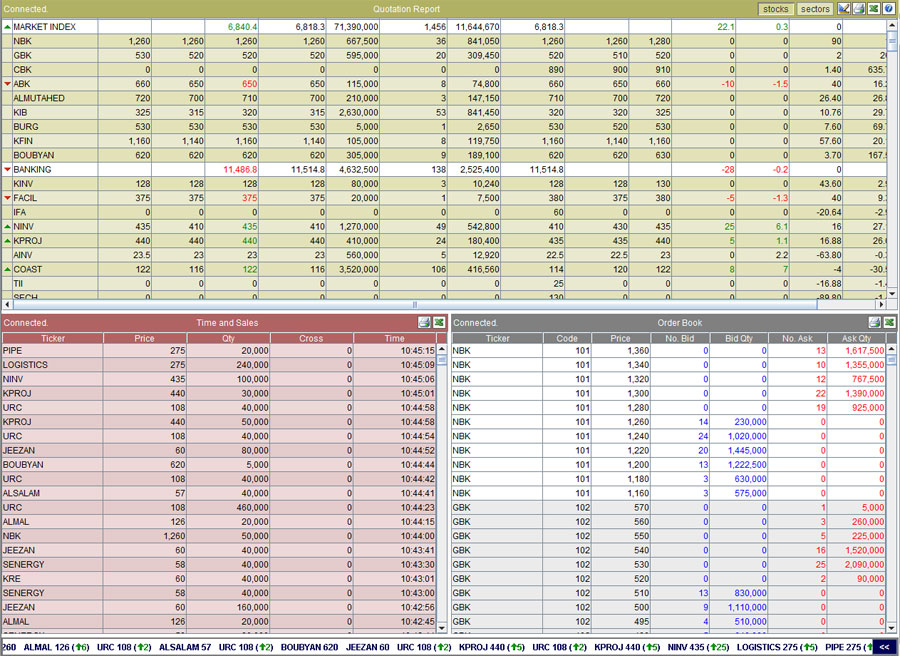Click JEEZAN 60 in bottom ticker tape
Screen dimensions: 900x656
[367, 647]
